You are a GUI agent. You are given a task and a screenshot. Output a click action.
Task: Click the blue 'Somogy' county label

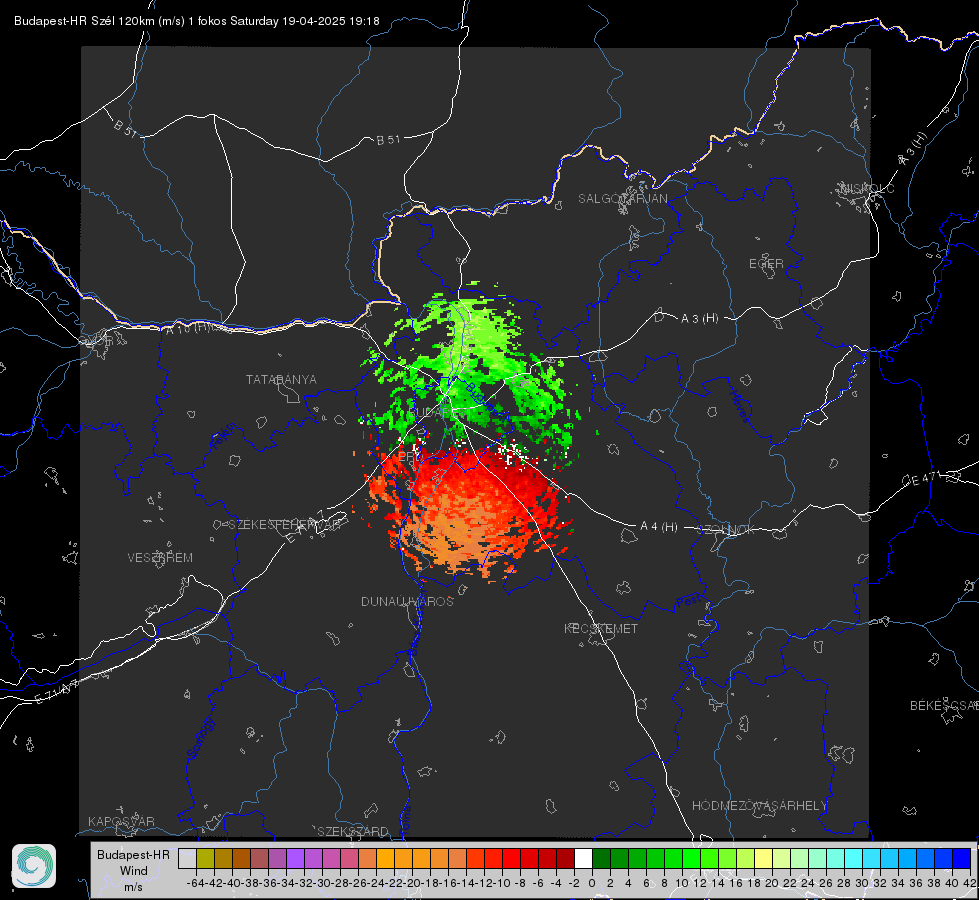[200, 738]
